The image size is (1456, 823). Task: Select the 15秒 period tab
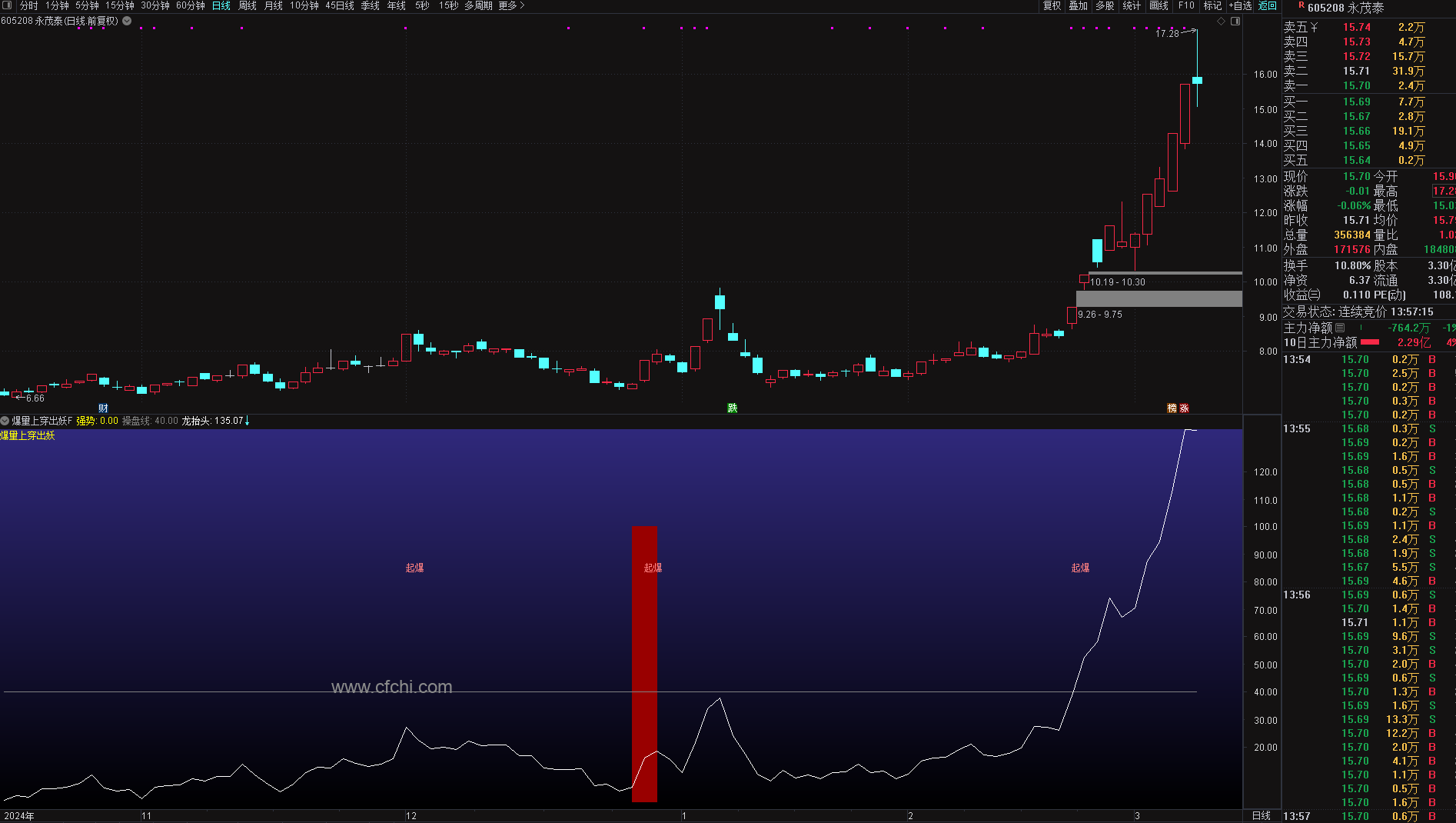pos(448,5)
